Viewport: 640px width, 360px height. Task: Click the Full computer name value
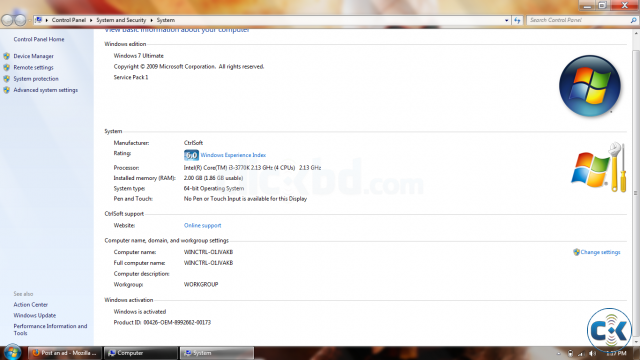click(209, 263)
